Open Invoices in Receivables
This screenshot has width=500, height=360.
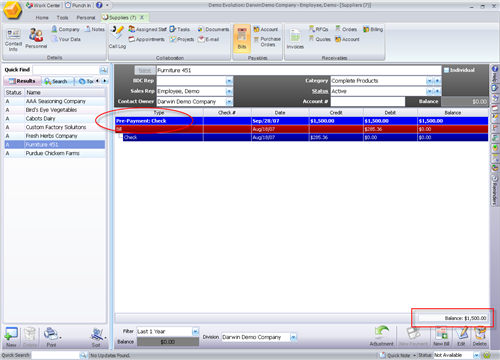point(295,39)
